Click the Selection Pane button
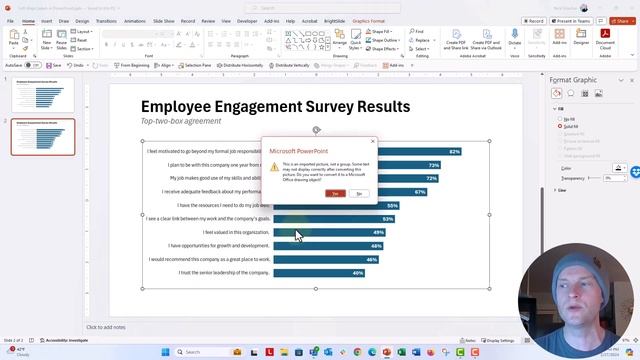This screenshot has height=360, width=640. click(x=195, y=65)
